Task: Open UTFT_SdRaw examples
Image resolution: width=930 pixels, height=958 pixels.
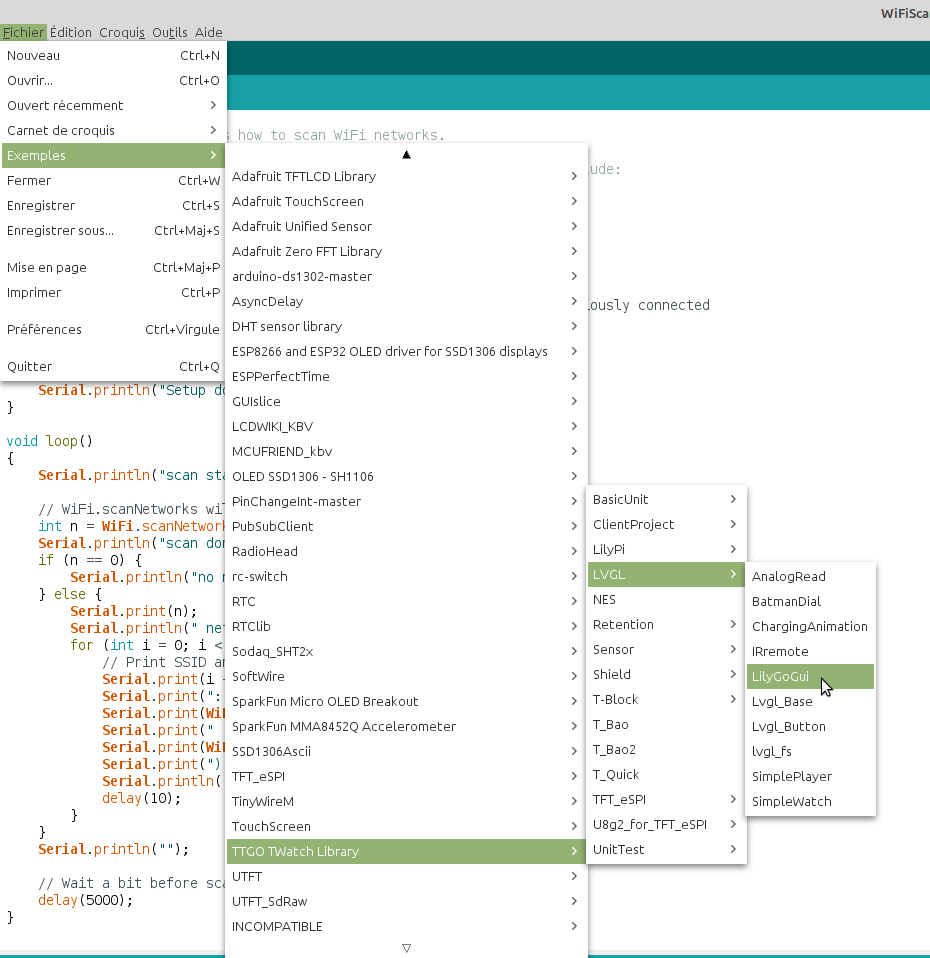Action: coord(406,902)
